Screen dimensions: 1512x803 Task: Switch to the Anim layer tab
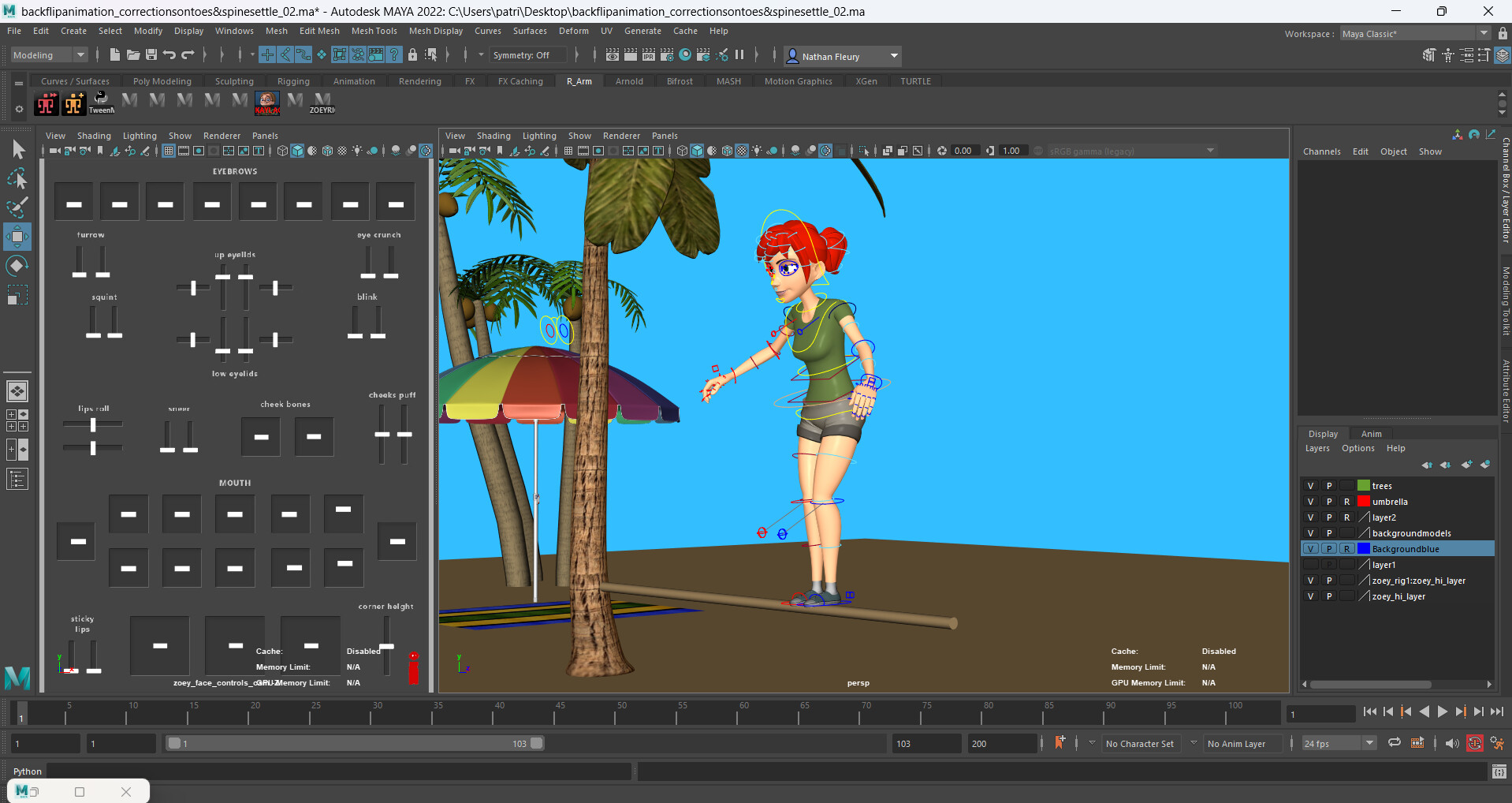[x=1371, y=434]
